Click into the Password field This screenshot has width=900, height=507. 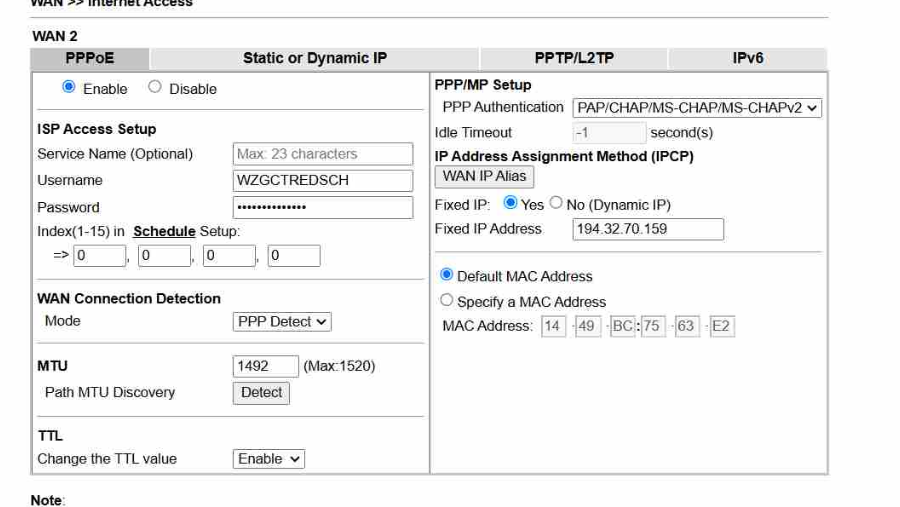322,207
